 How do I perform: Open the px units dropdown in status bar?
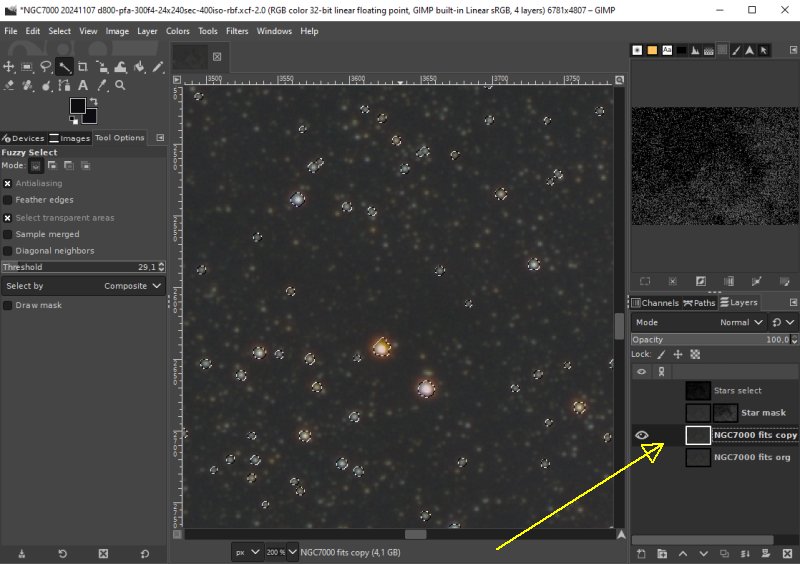[247, 552]
